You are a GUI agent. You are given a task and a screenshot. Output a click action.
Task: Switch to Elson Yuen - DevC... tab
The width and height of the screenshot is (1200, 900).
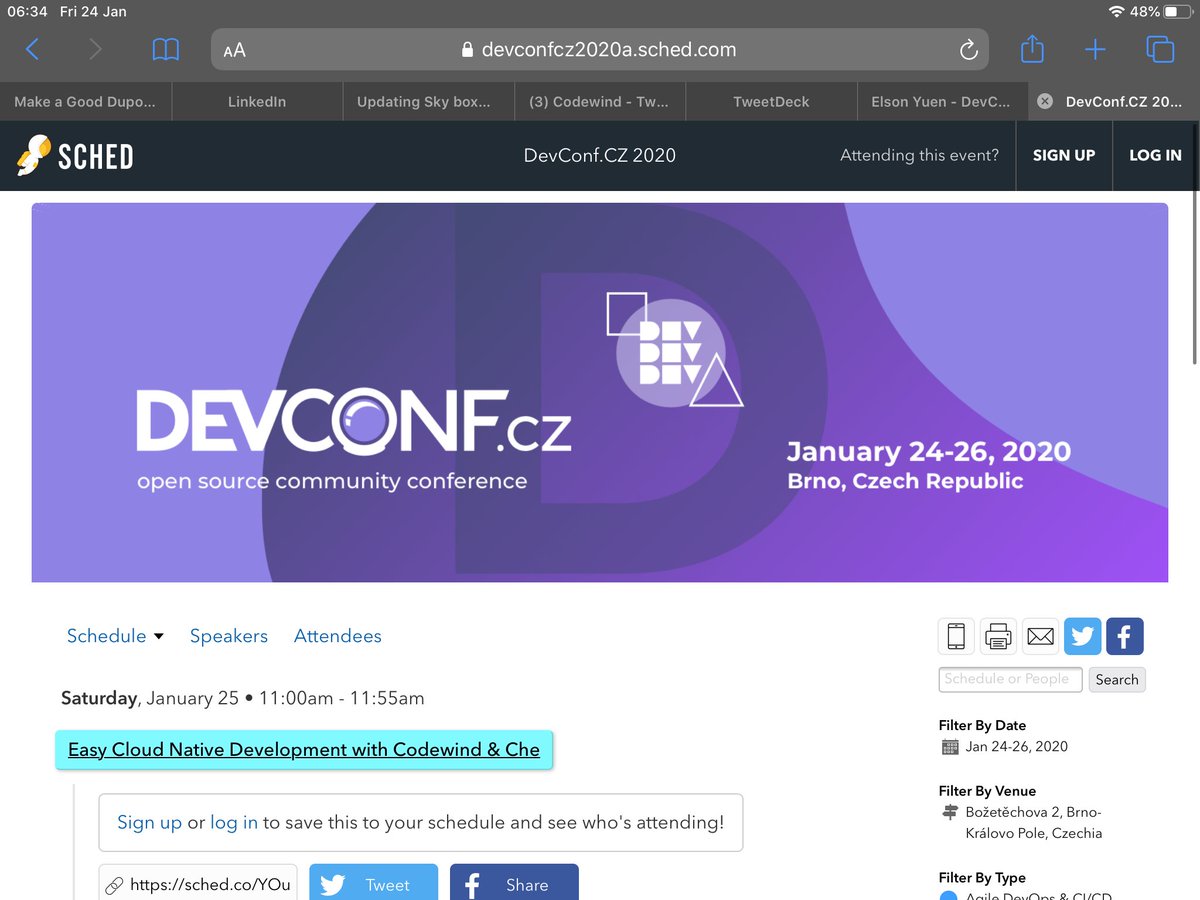click(942, 101)
